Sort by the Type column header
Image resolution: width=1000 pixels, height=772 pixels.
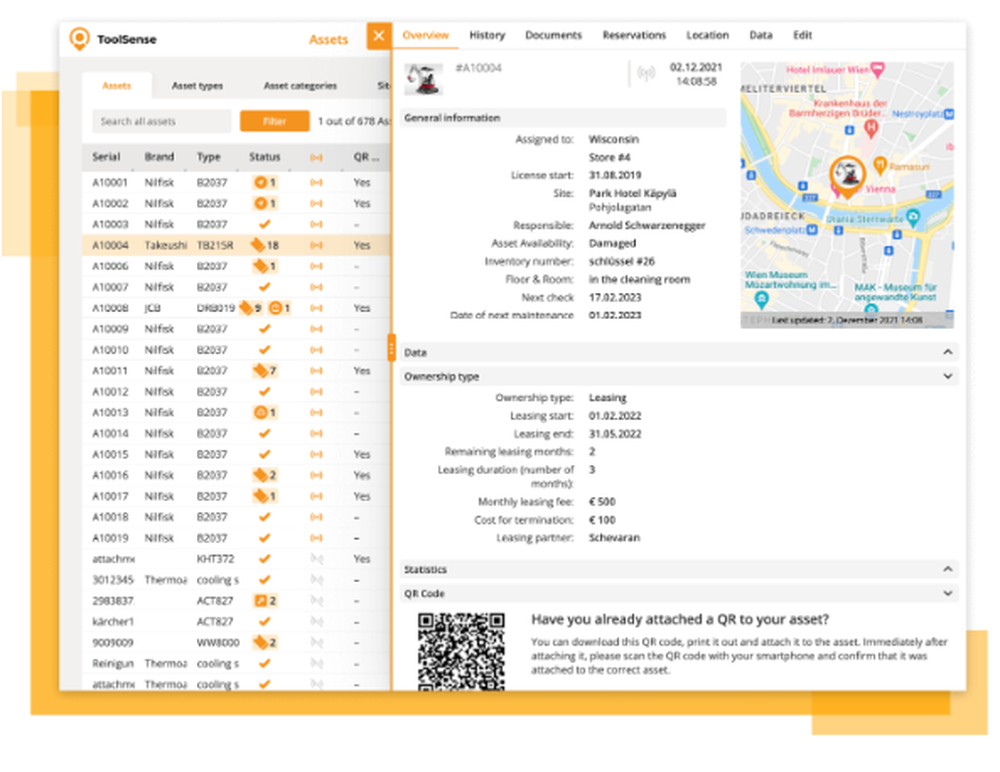(209, 157)
